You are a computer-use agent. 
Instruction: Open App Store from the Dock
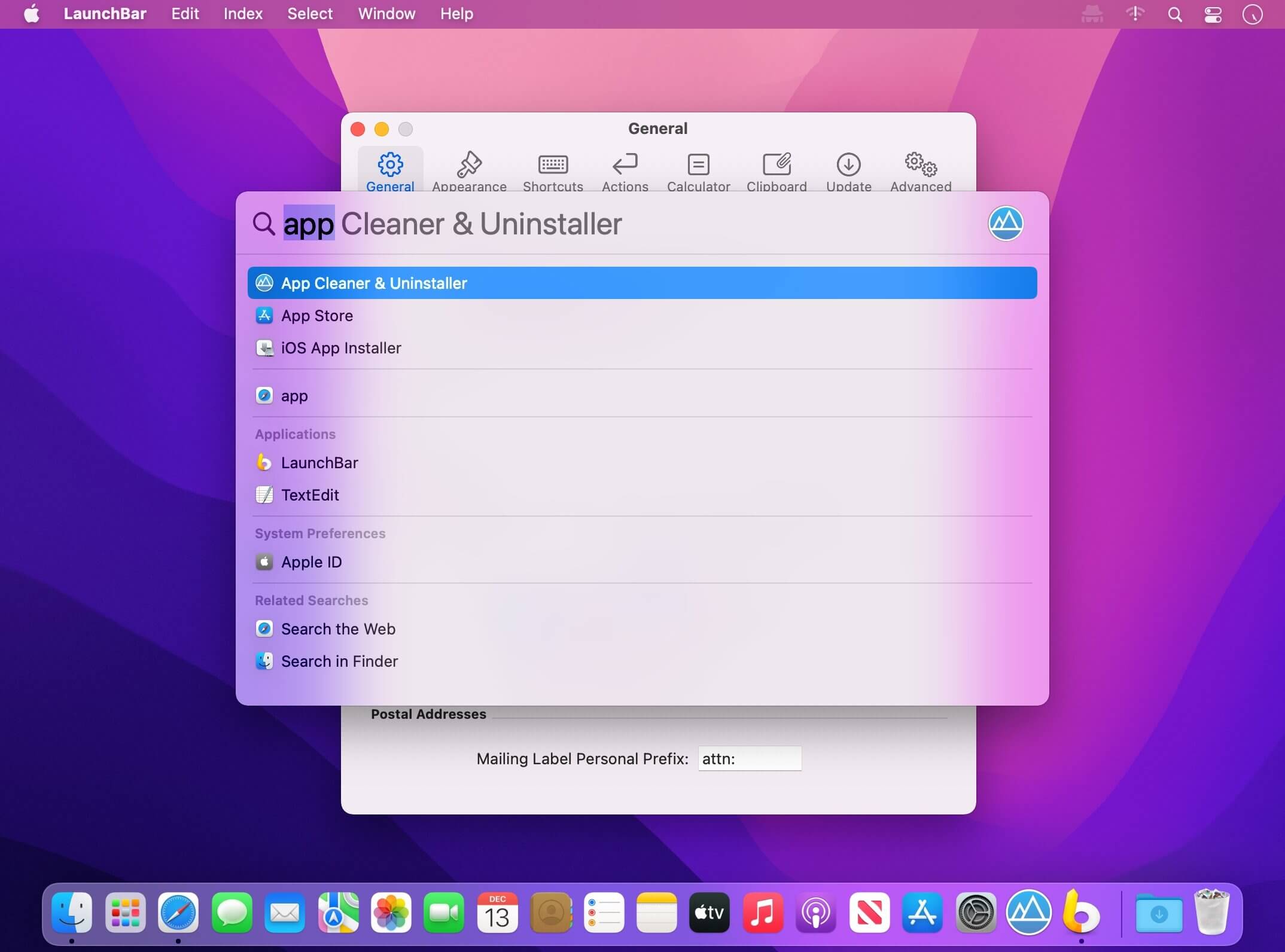(922, 913)
